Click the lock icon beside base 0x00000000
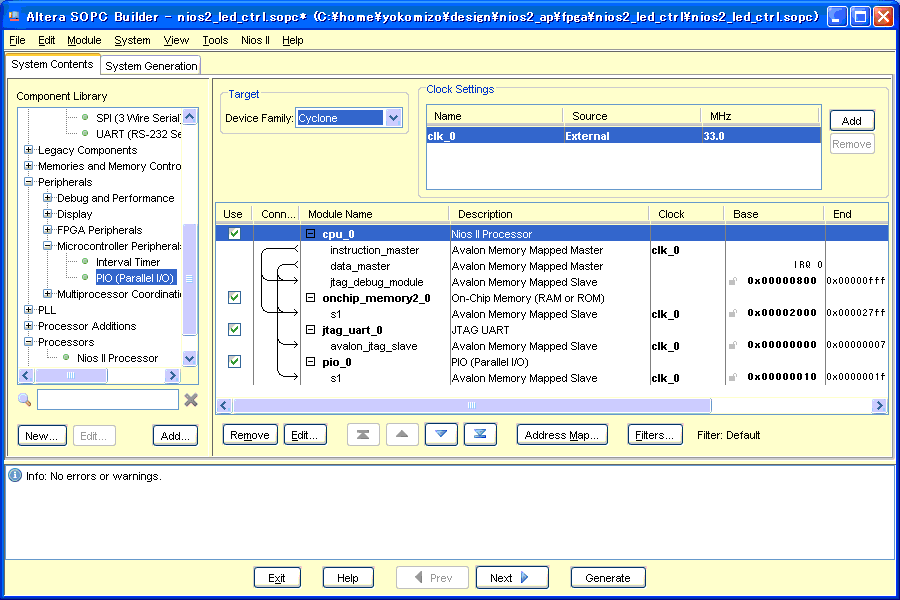This screenshot has width=900, height=600. click(733, 346)
